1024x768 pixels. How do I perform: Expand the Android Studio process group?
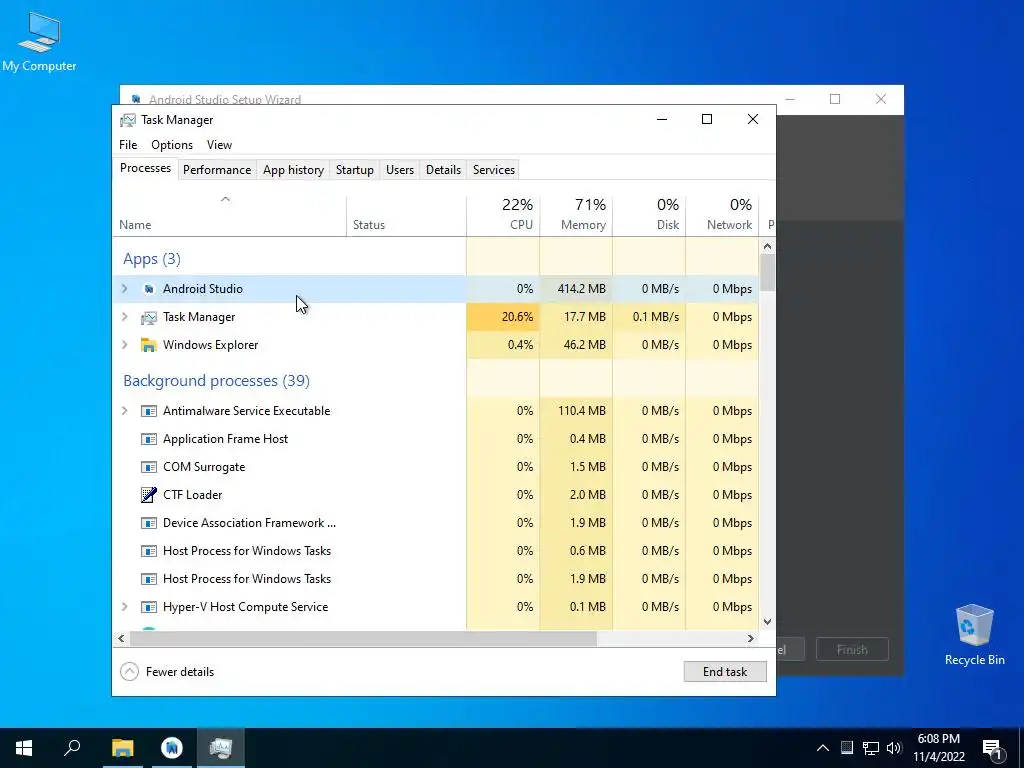[125, 289]
